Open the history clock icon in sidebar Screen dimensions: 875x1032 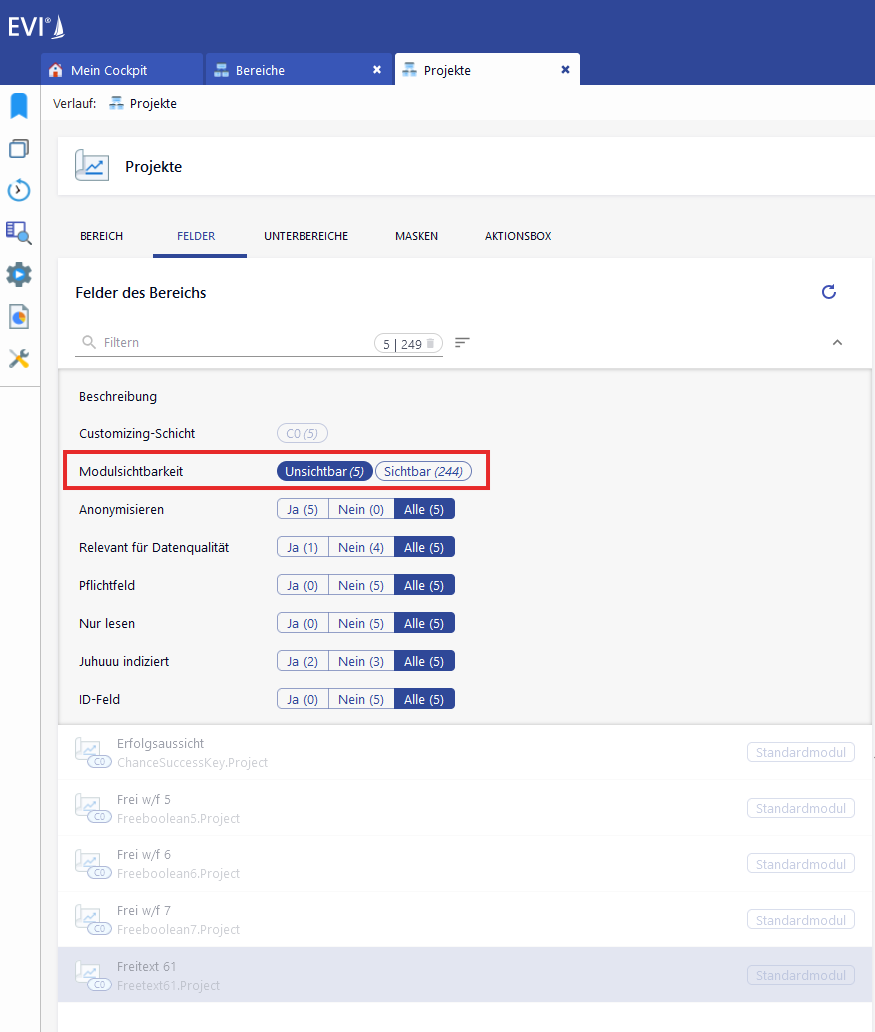pos(19,190)
